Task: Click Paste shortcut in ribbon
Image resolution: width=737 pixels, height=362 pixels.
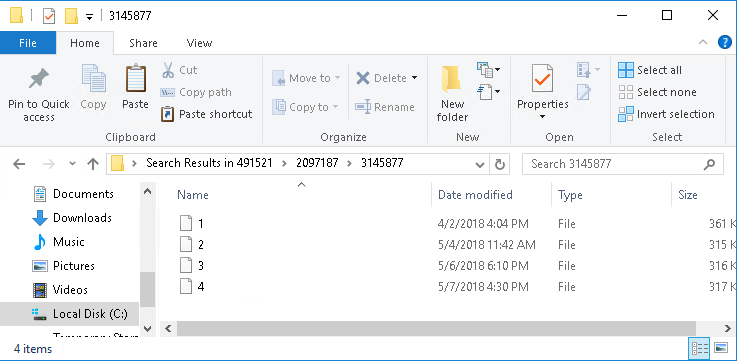Action: (206, 114)
